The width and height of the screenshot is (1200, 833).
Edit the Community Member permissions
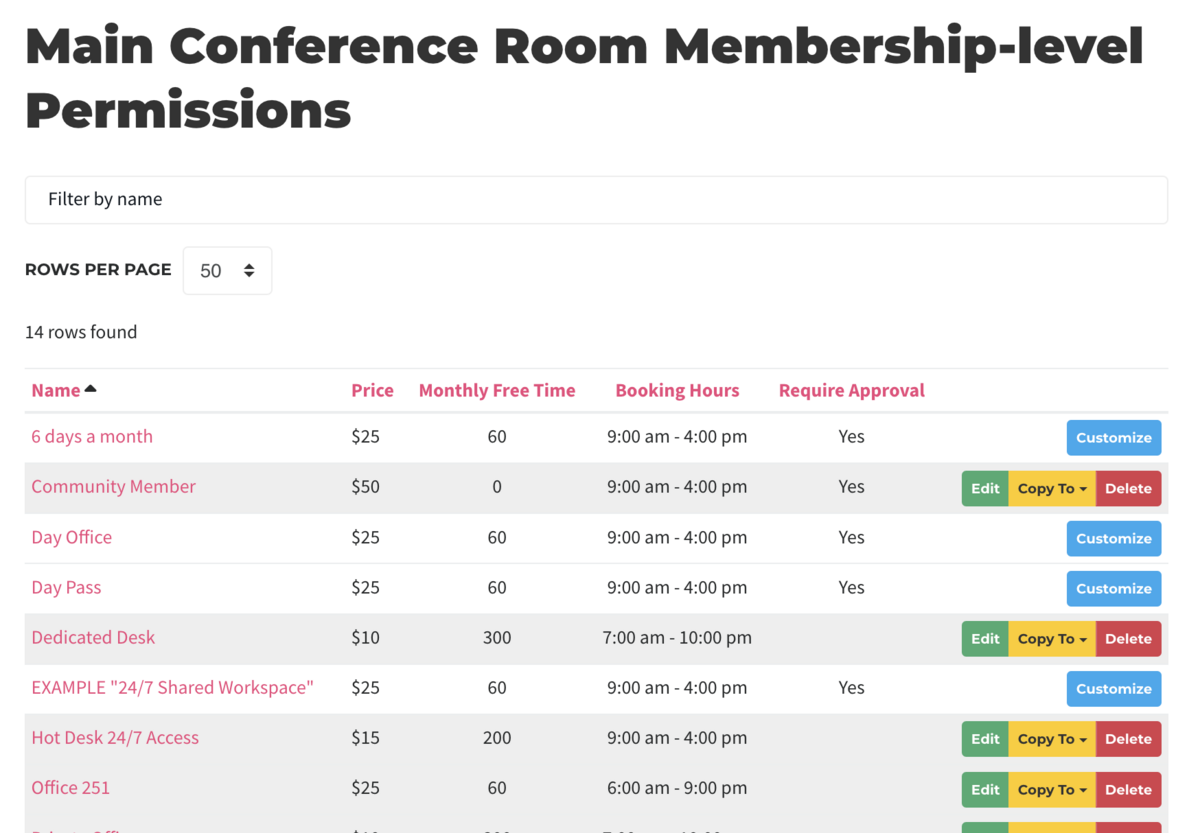(x=985, y=489)
